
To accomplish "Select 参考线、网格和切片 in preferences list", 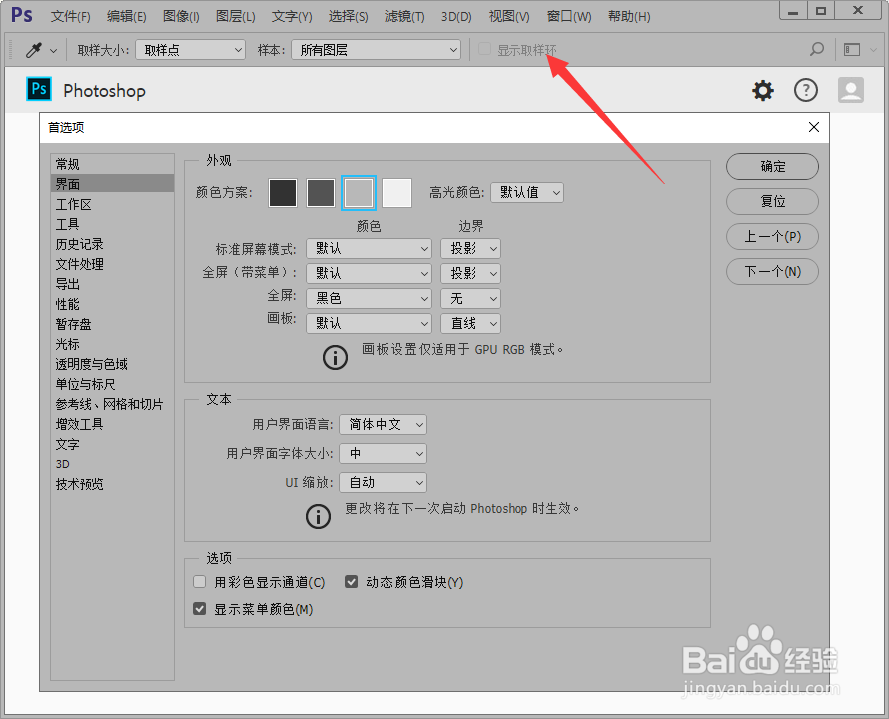I will pos(112,404).
